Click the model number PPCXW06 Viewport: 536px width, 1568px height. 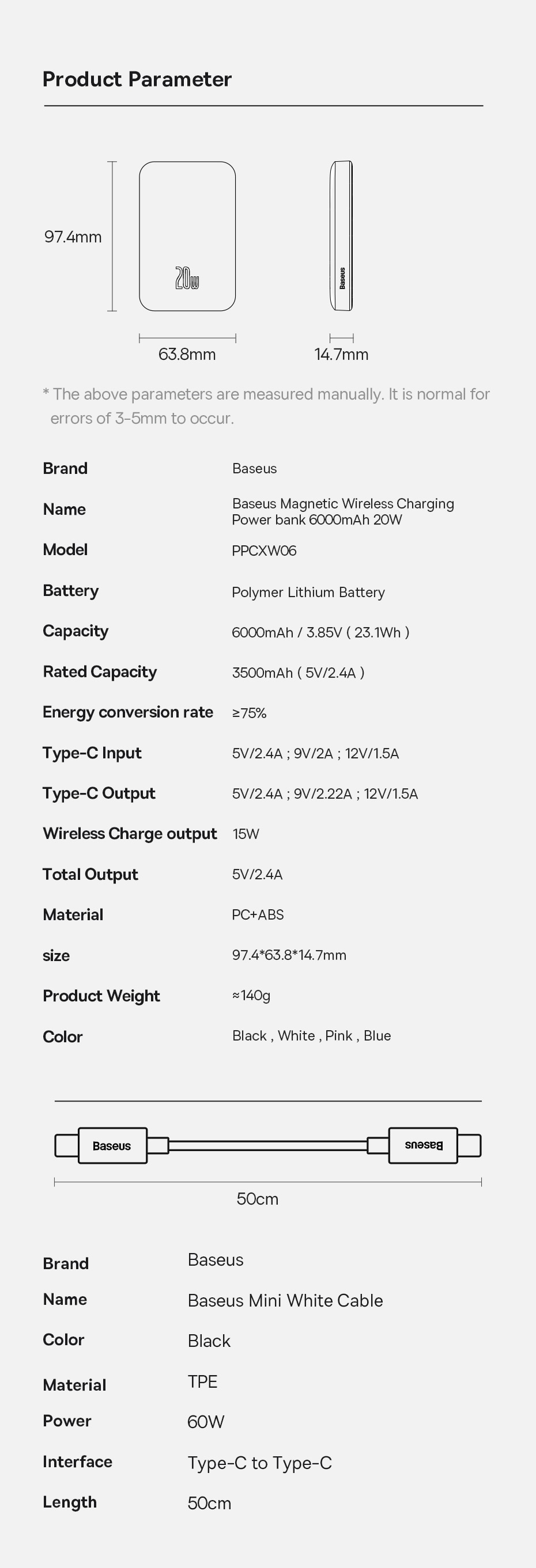264,550
